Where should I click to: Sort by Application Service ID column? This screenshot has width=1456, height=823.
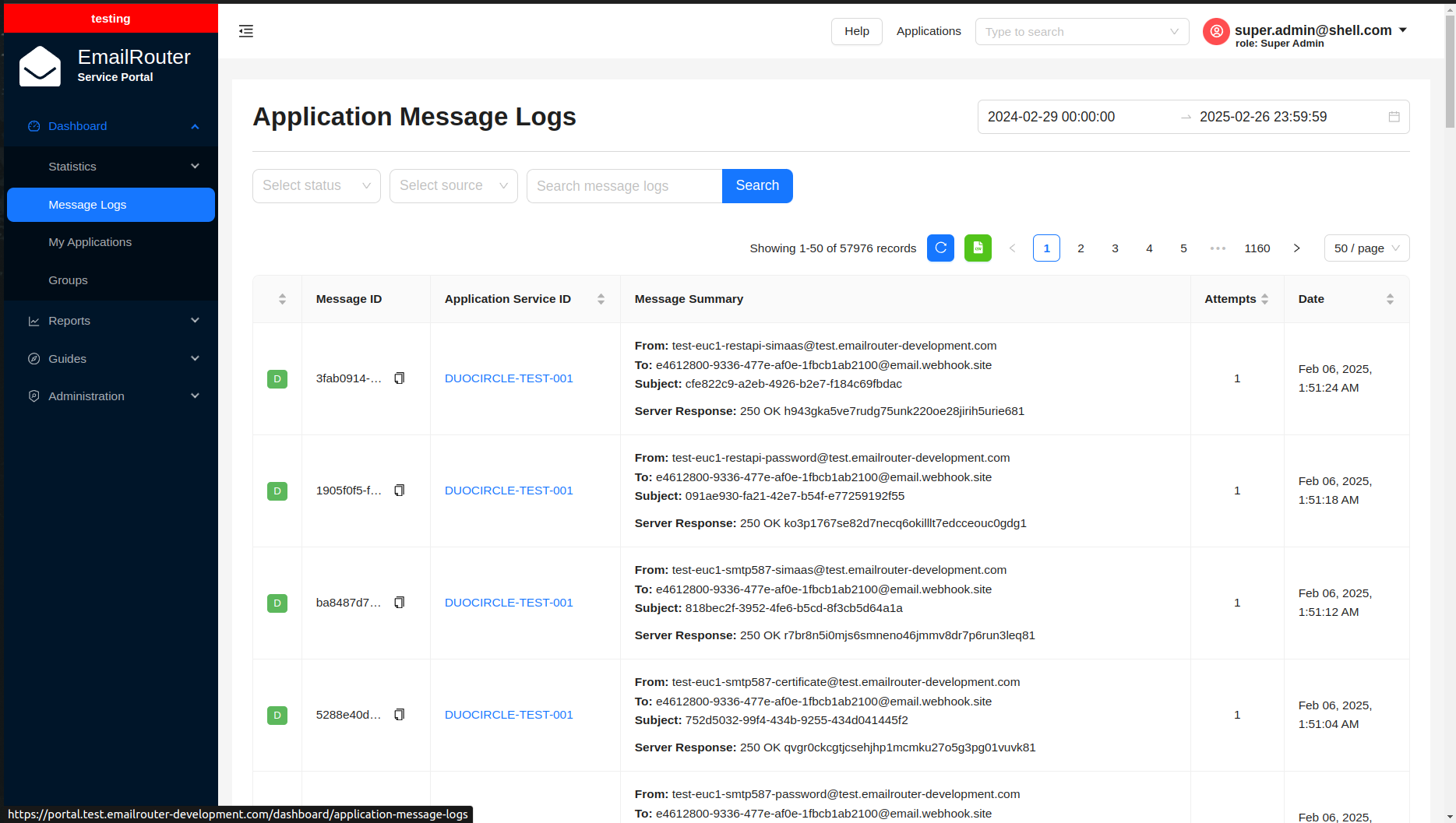tap(601, 298)
